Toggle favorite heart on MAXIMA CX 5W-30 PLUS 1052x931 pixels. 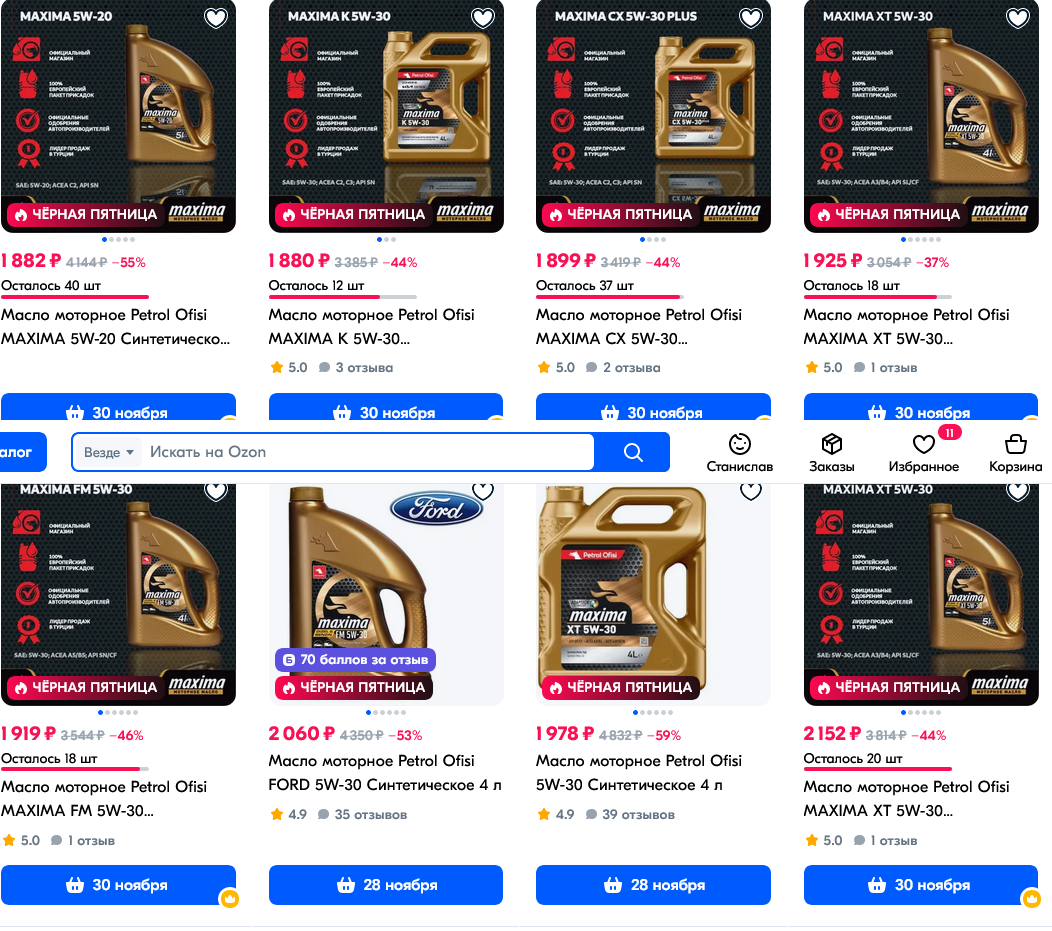tap(750, 17)
